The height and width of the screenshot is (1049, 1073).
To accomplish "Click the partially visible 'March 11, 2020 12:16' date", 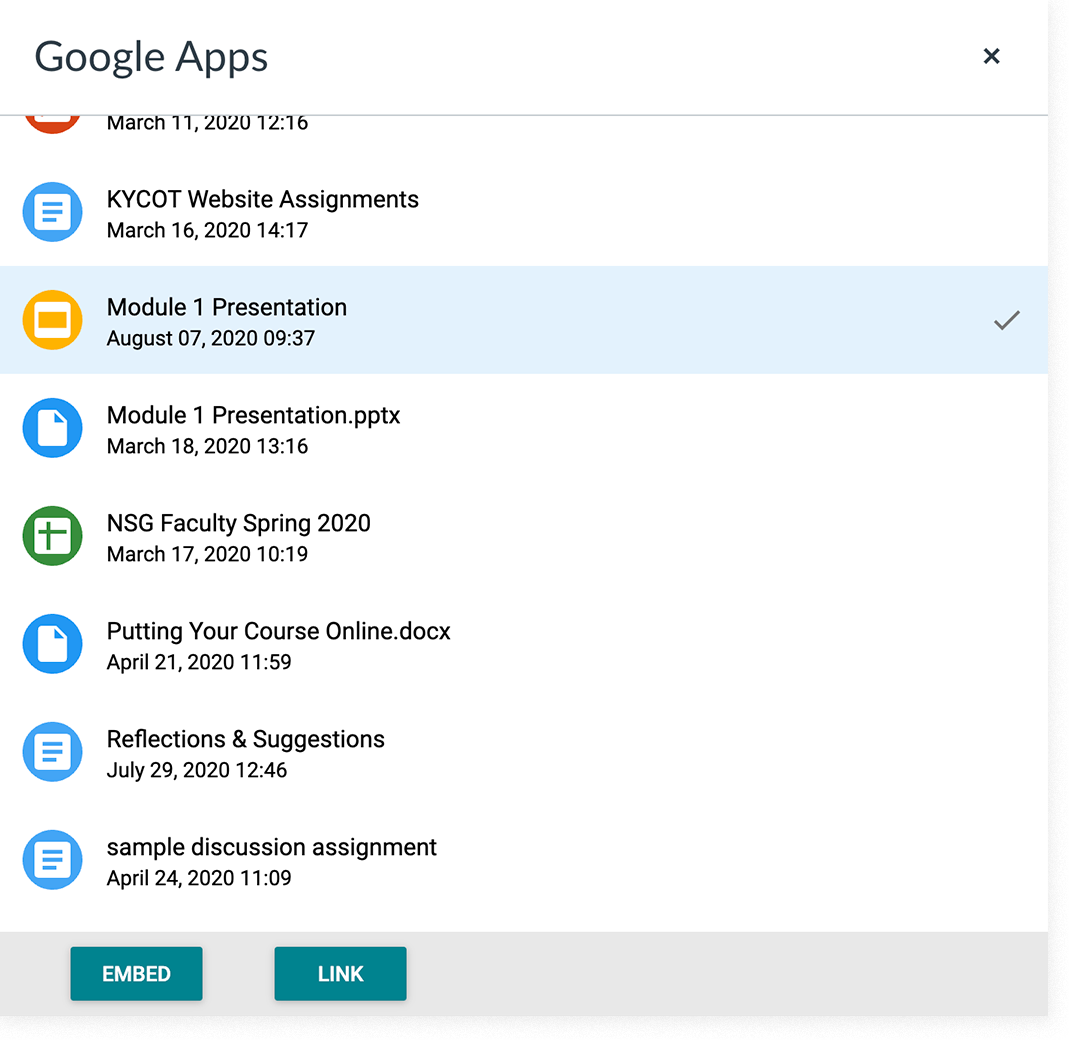I will (207, 124).
